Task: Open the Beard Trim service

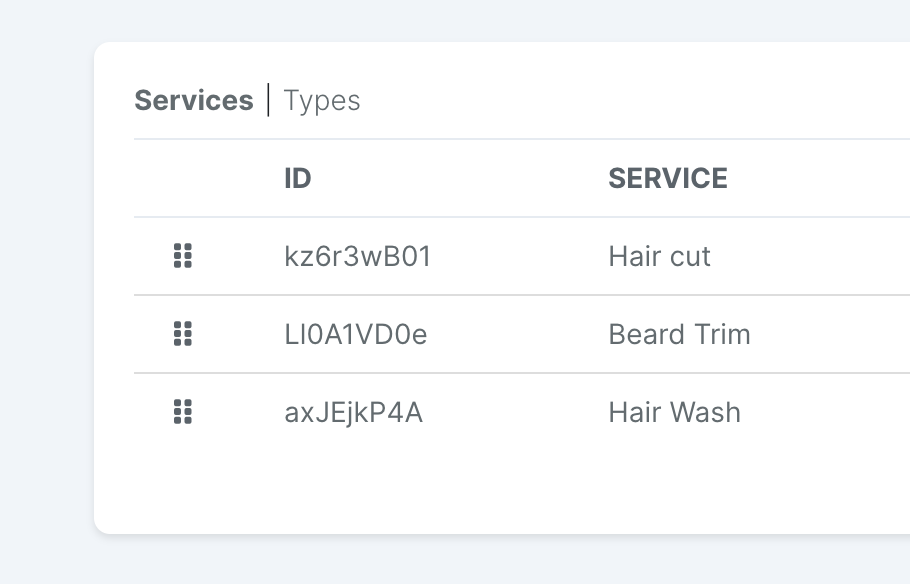Action: [x=679, y=334]
